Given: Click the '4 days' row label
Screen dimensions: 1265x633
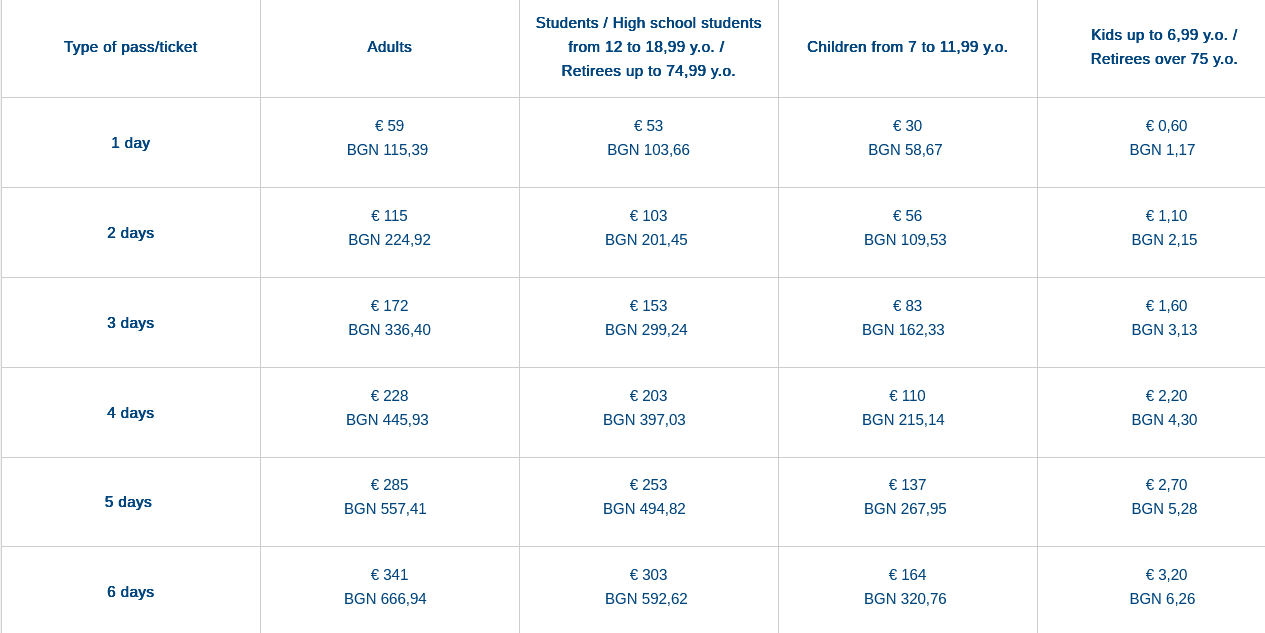Looking at the screenshot, I should [x=130, y=413].
